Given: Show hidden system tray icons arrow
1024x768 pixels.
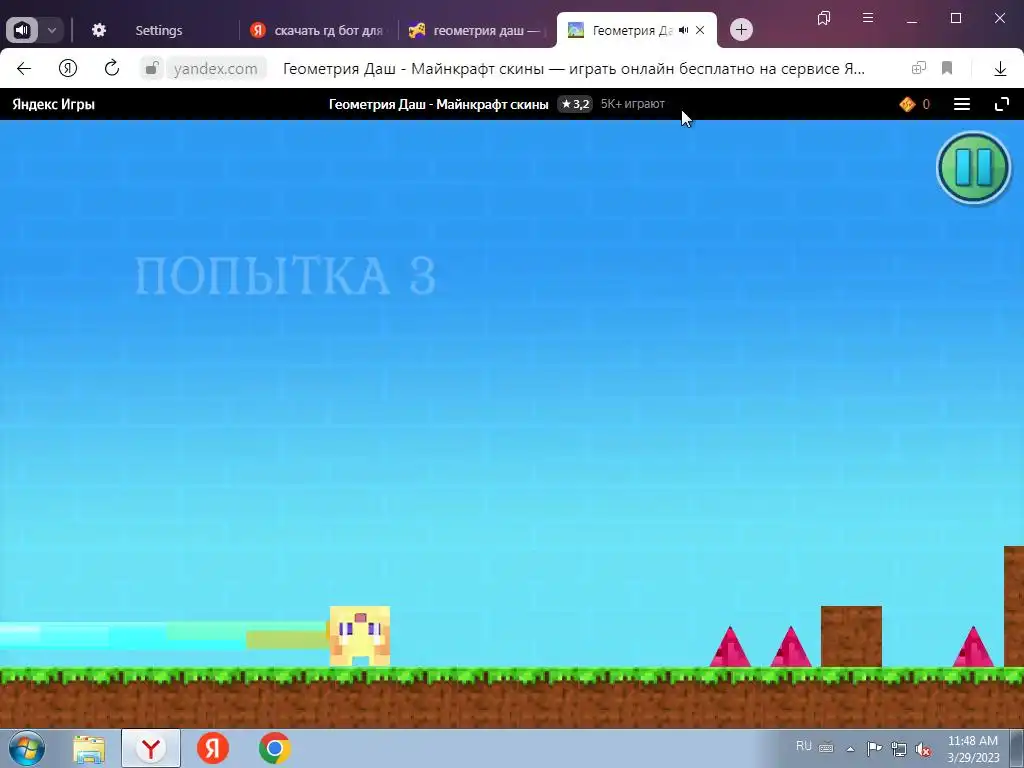Looking at the screenshot, I should [850, 749].
